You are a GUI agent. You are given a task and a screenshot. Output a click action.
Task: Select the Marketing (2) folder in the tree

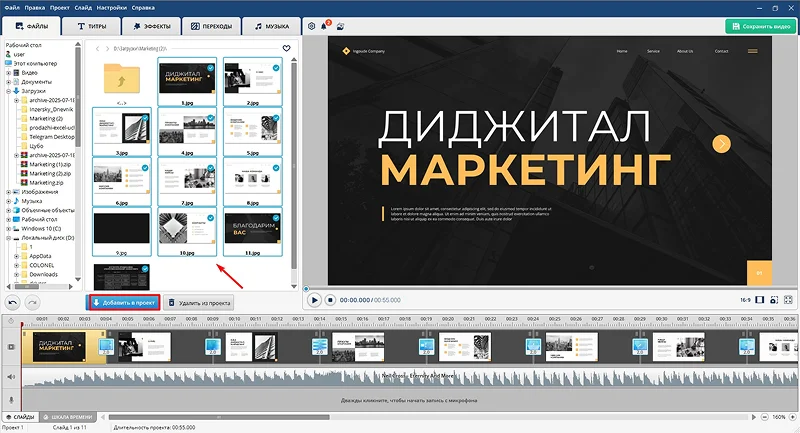(x=46, y=119)
